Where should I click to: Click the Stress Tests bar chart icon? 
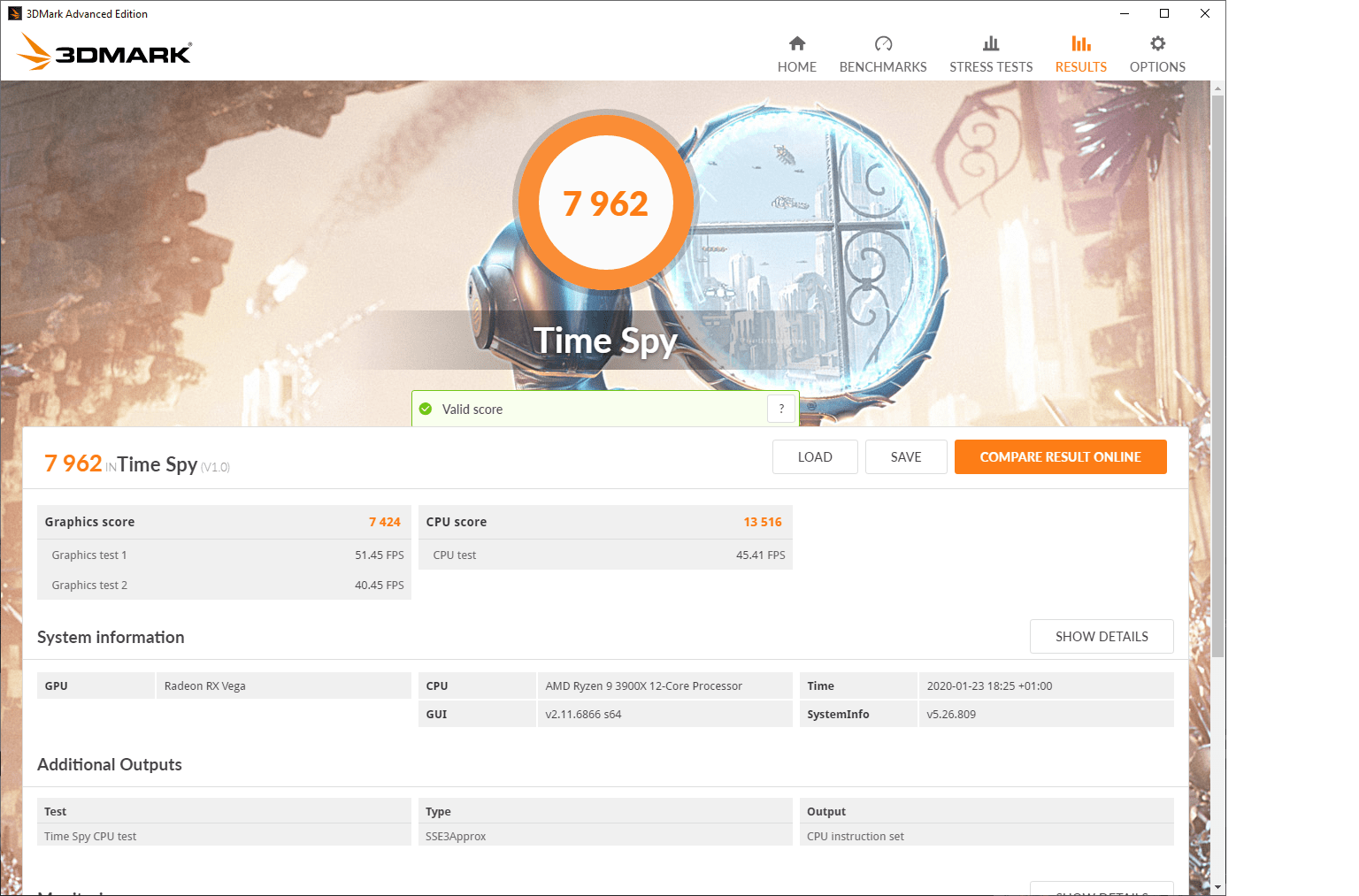(991, 43)
